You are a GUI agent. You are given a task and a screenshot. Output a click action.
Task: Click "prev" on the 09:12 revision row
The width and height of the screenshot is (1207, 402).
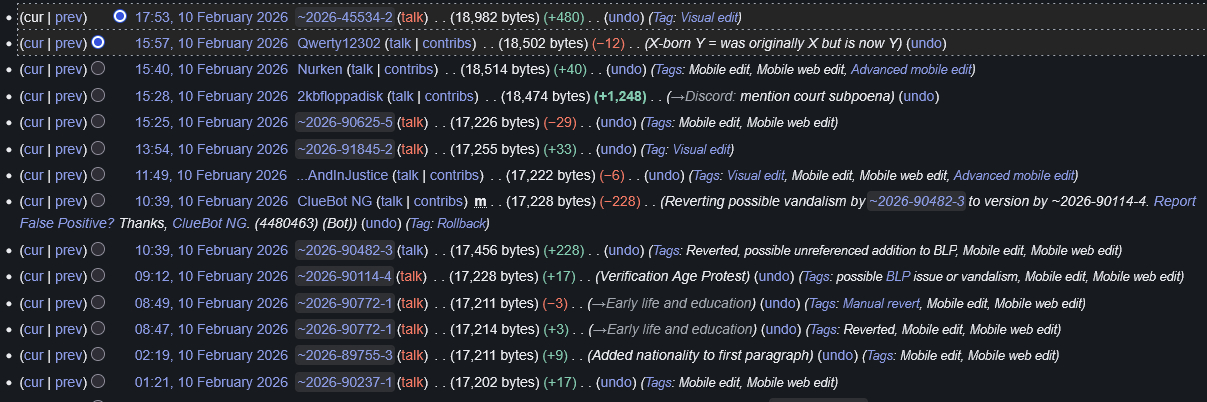(68, 277)
